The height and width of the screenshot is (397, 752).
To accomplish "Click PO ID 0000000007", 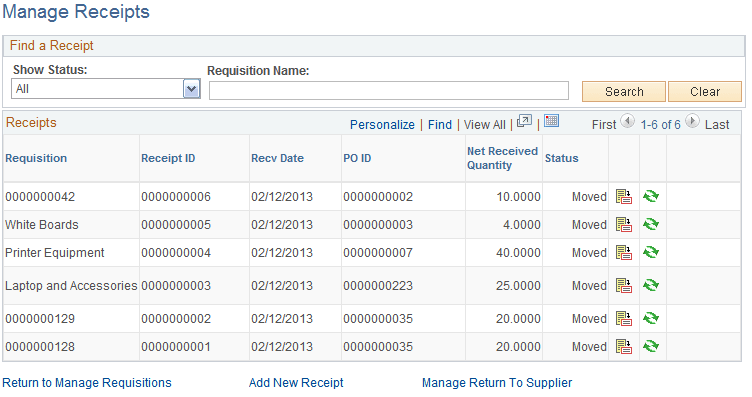I will coord(378,253).
